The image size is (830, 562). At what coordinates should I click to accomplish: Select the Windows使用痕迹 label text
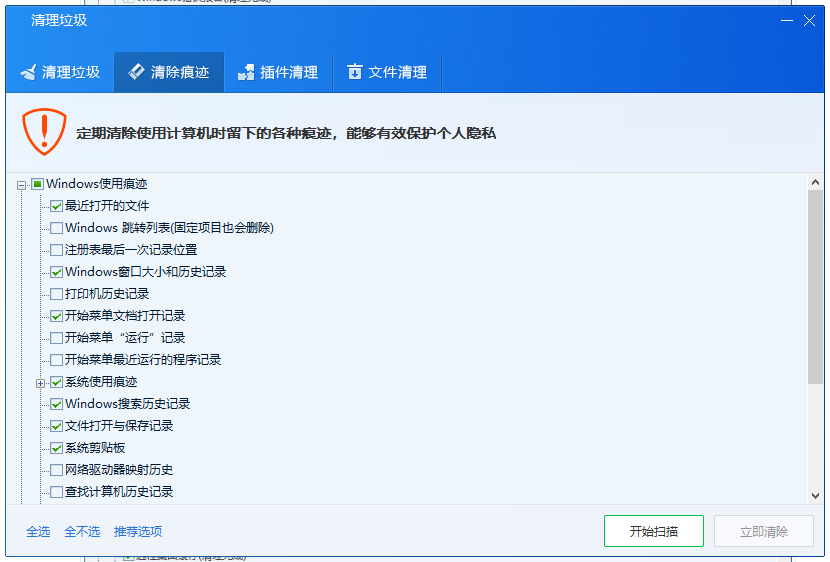pos(97,184)
